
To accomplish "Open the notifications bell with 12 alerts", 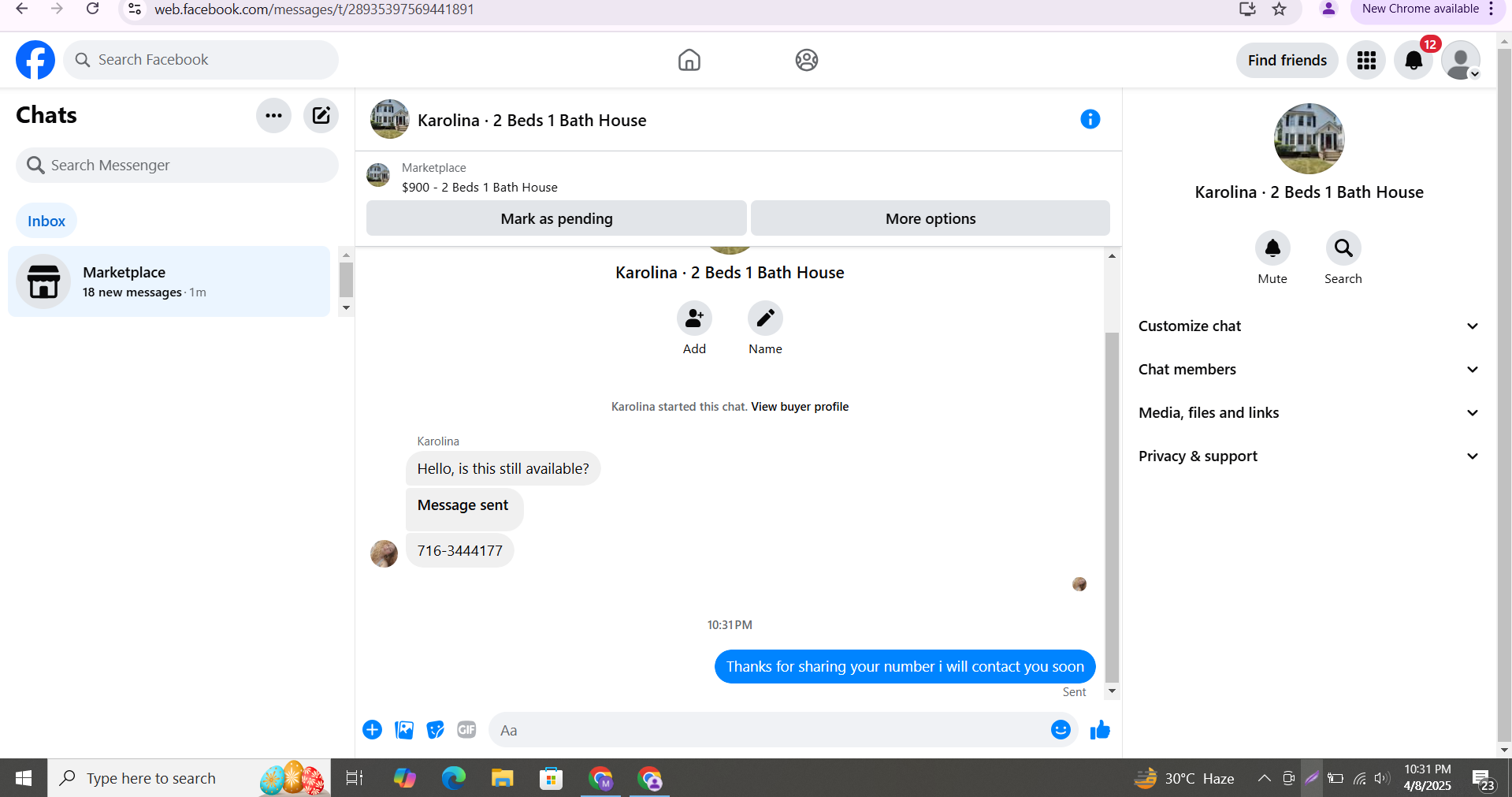I will 1414,60.
